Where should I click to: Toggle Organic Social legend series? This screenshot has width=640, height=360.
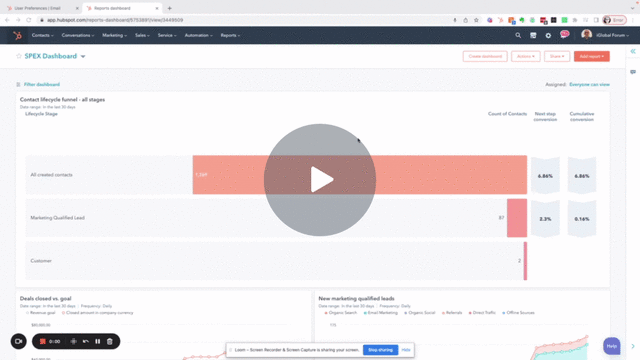tap(420, 313)
